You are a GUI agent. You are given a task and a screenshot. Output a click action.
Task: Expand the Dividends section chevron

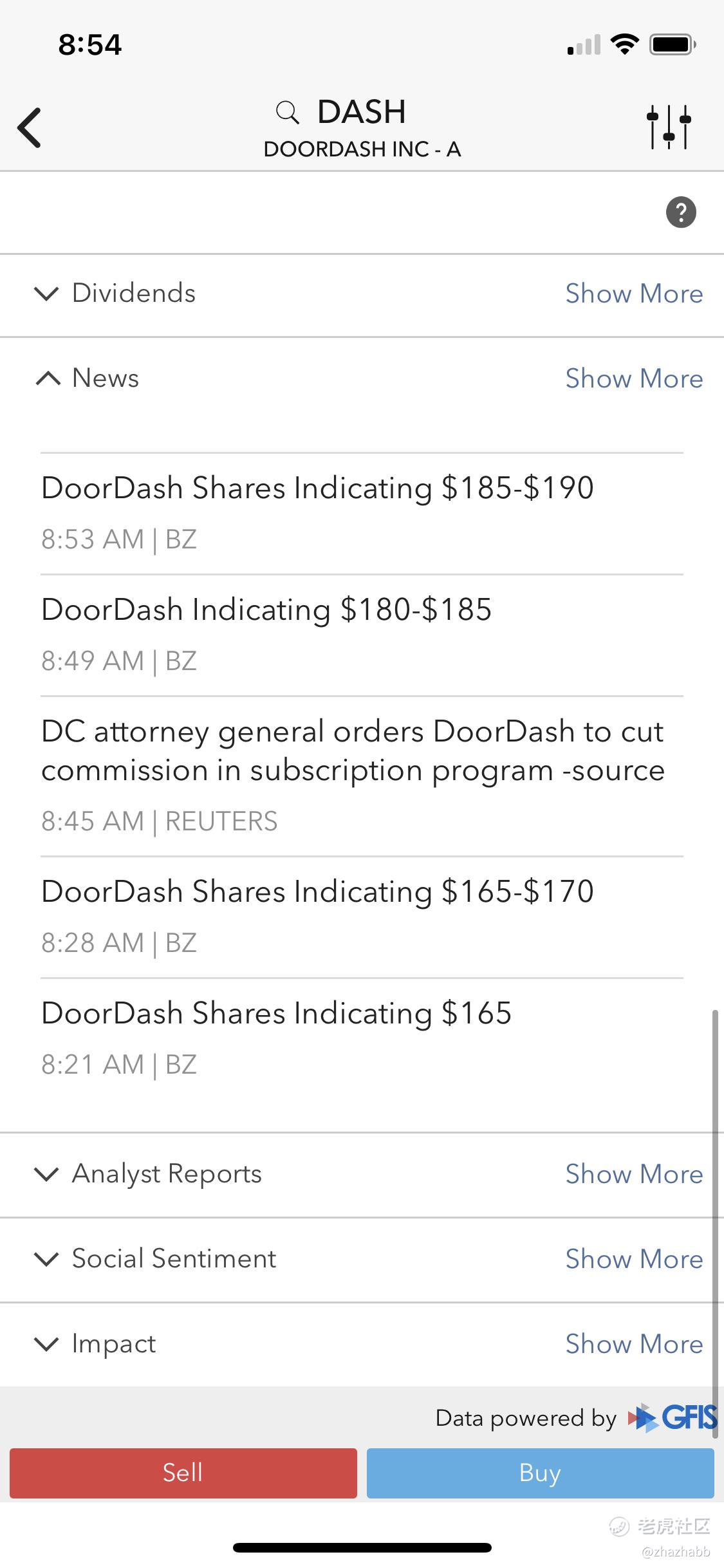tap(46, 294)
